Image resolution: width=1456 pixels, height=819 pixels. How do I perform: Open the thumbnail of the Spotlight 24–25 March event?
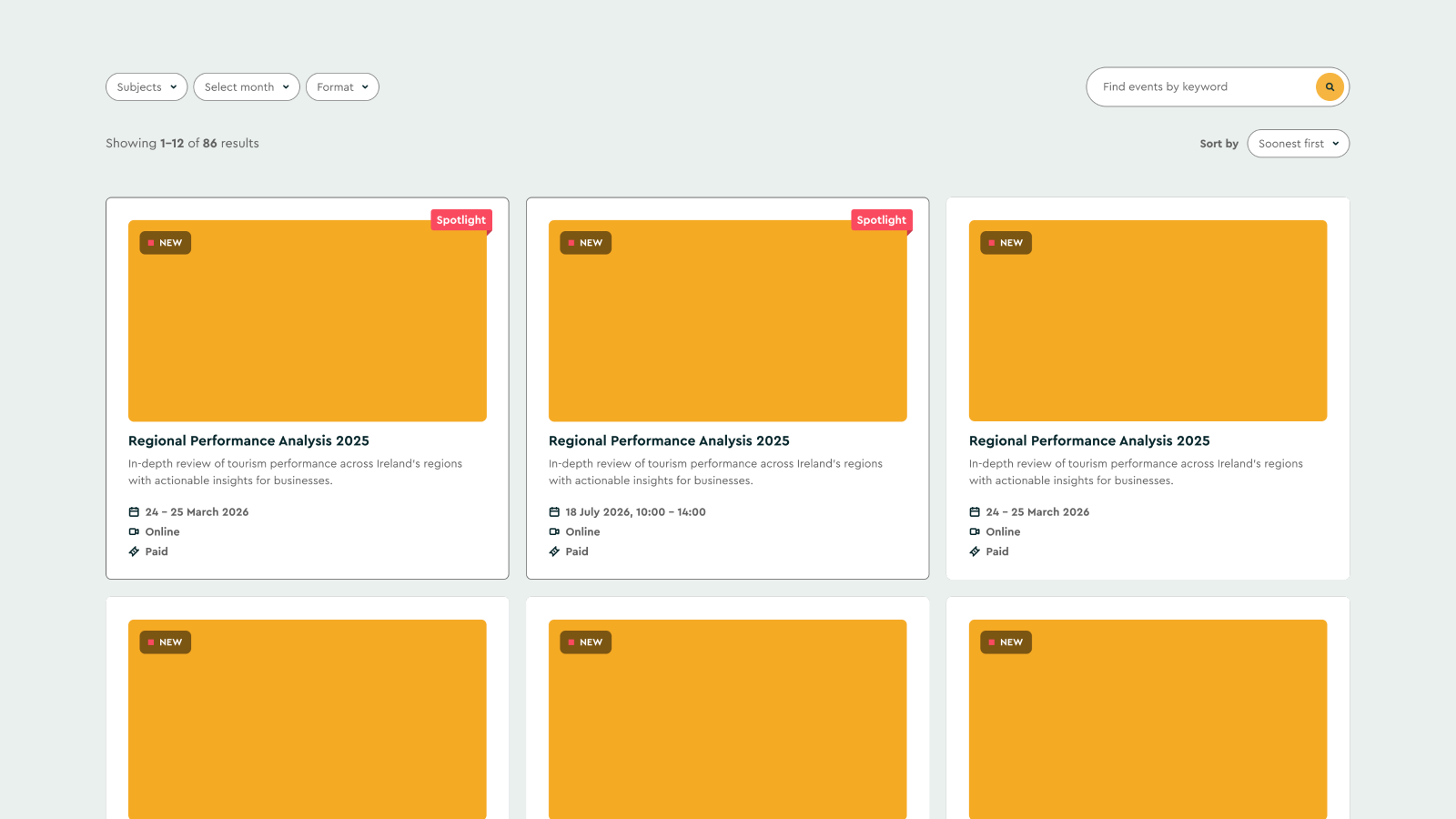tap(308, 320)
